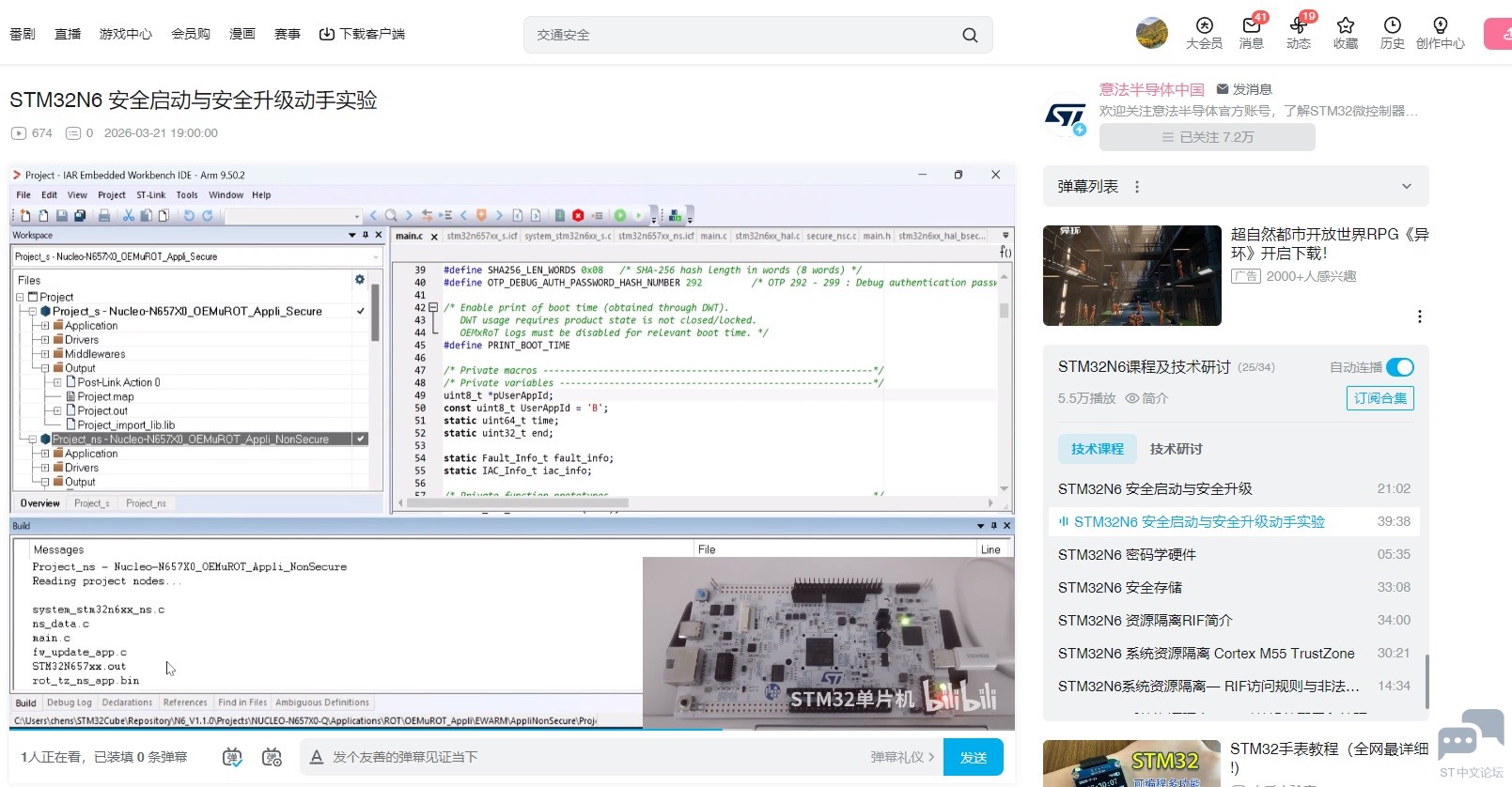Open the 历史 history icon
Image resolution: width=1512 pixels, height=787 pixels.
point(1393,33)
